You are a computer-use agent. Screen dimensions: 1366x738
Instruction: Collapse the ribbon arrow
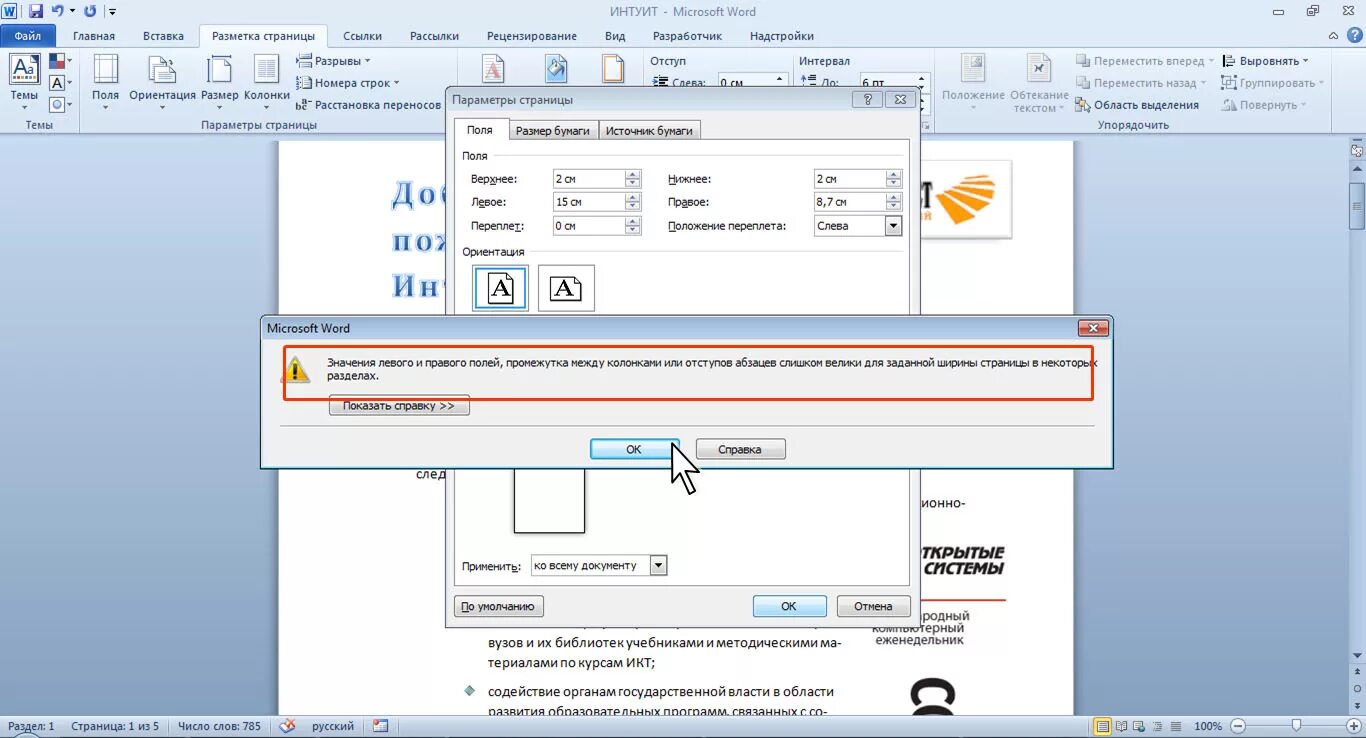[x=1335, y=36]
